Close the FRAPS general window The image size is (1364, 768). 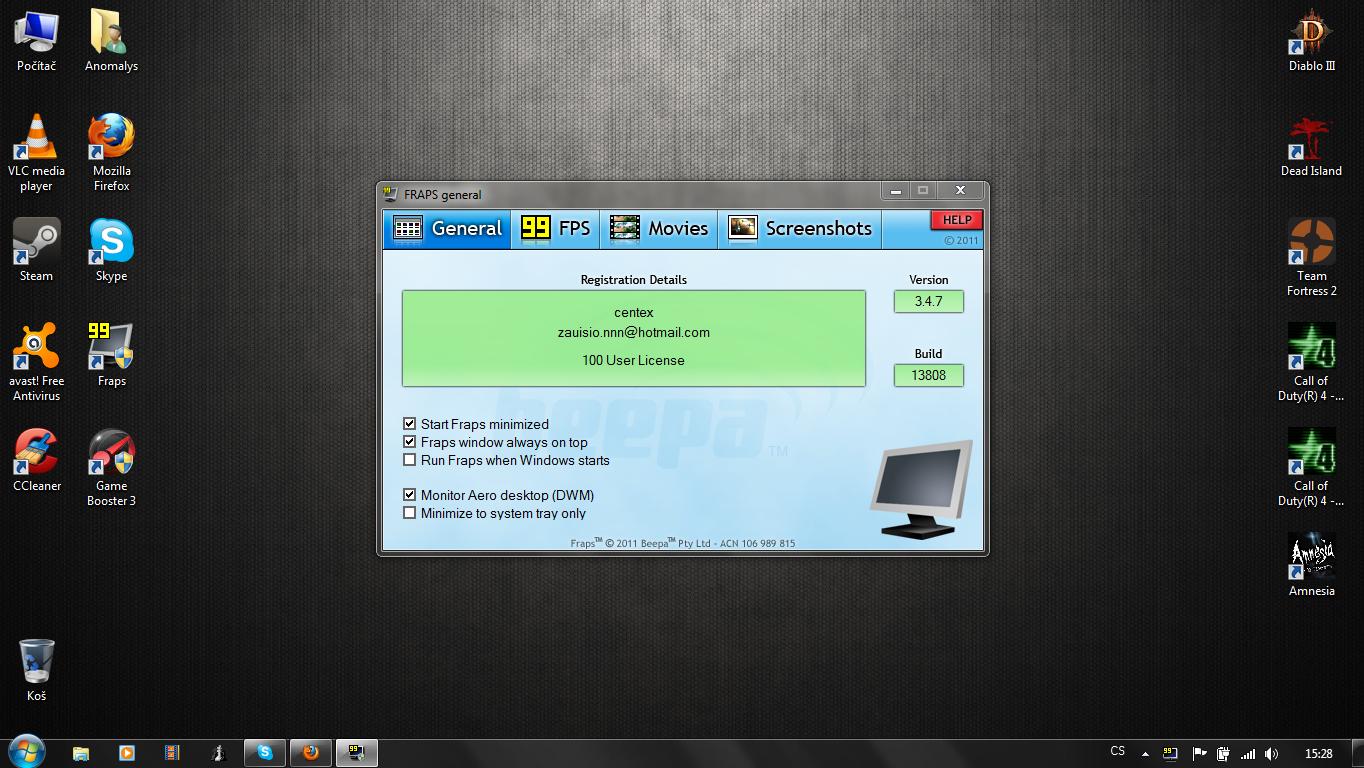click(x=960, y=190)
